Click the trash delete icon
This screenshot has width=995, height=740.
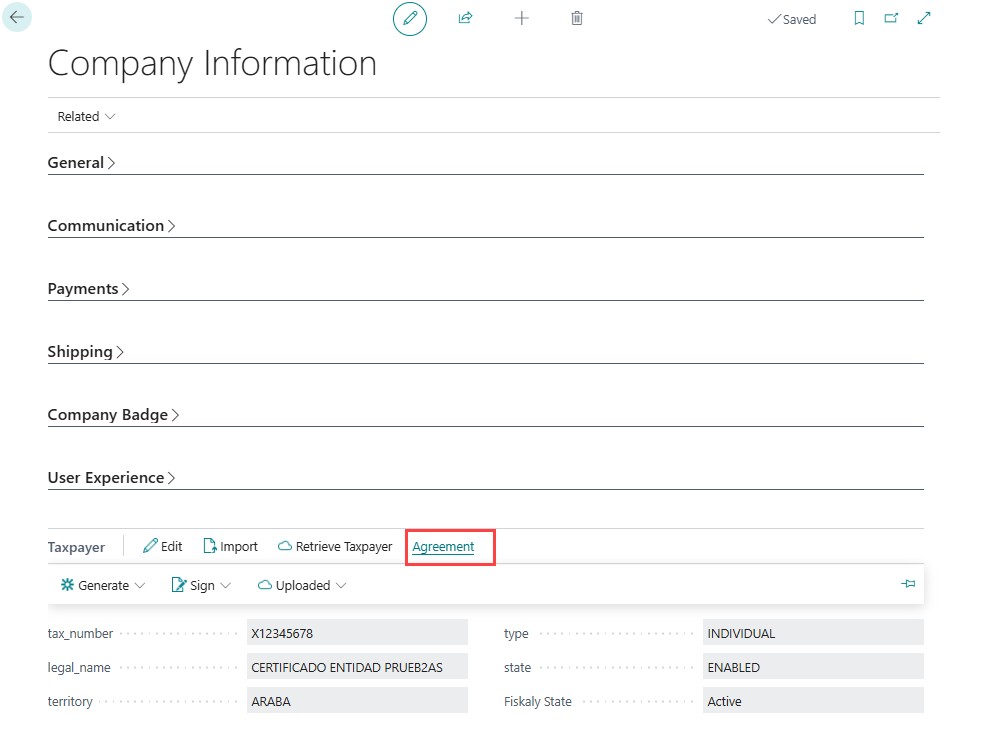(577, 18)
